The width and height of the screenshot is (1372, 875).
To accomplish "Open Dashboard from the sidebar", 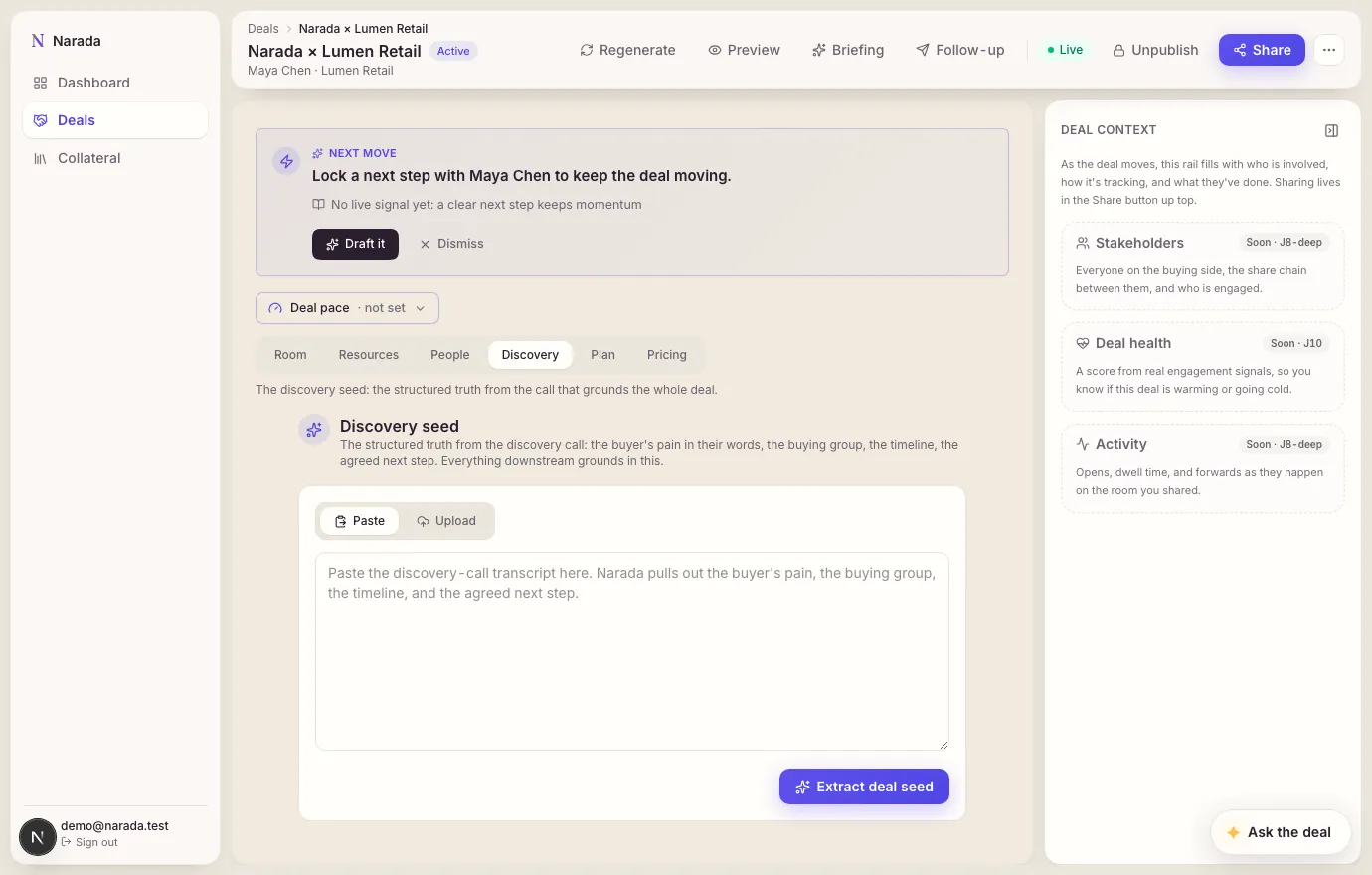I will pyautogui.click(x=115, y=83).
